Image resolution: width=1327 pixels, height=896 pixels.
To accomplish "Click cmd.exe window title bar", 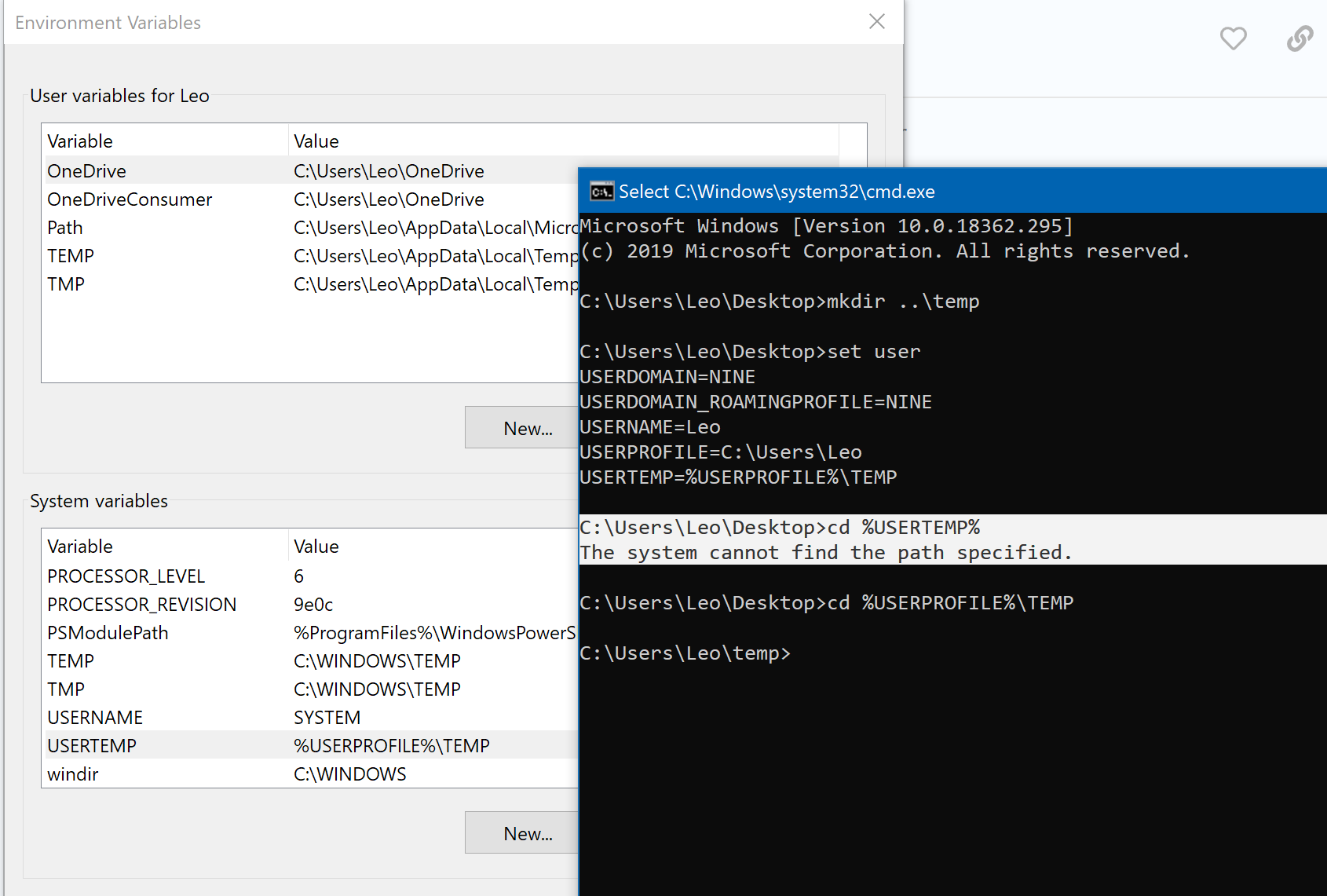I will click(x=952, y=191).
